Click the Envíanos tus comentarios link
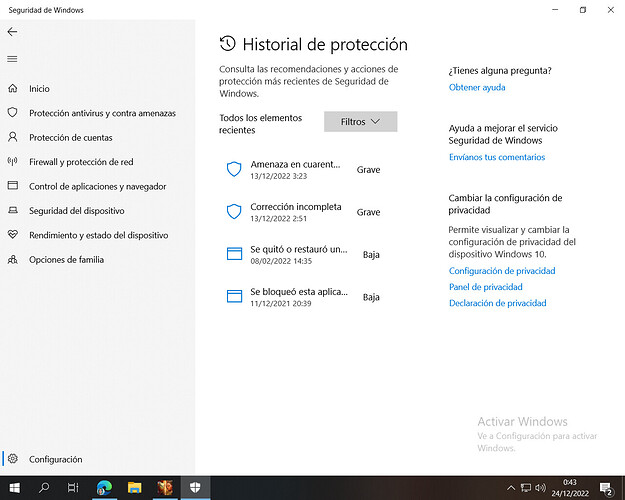The height and width of the screenshot is (500, 625). pos(497,157)
